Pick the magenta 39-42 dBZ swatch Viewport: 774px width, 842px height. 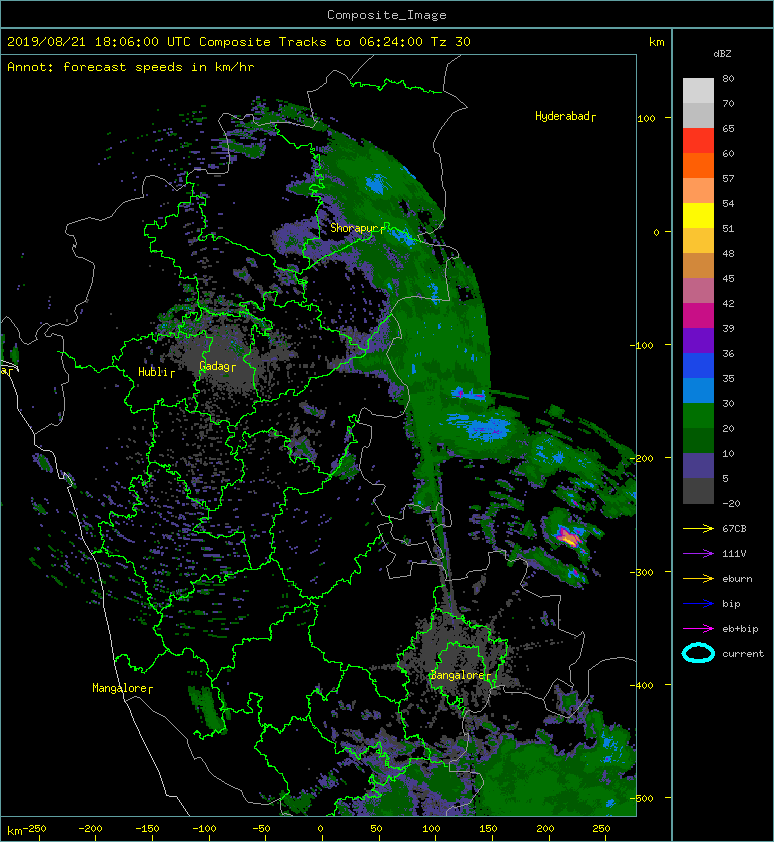point(698,316)
